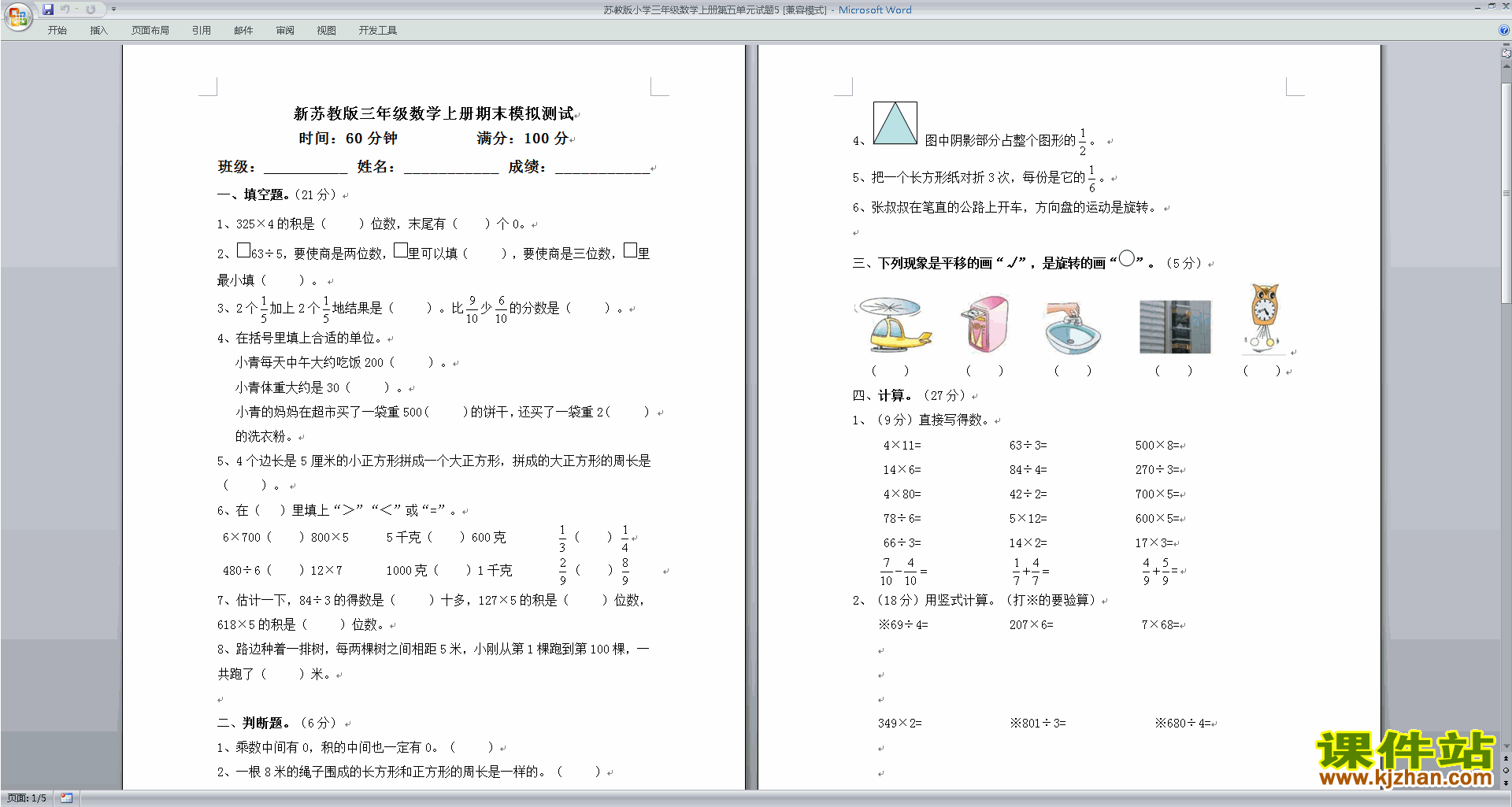The height and width of the screenshot is (807, 1512).
Task: Redo the last action
Action: pos(91,9)
